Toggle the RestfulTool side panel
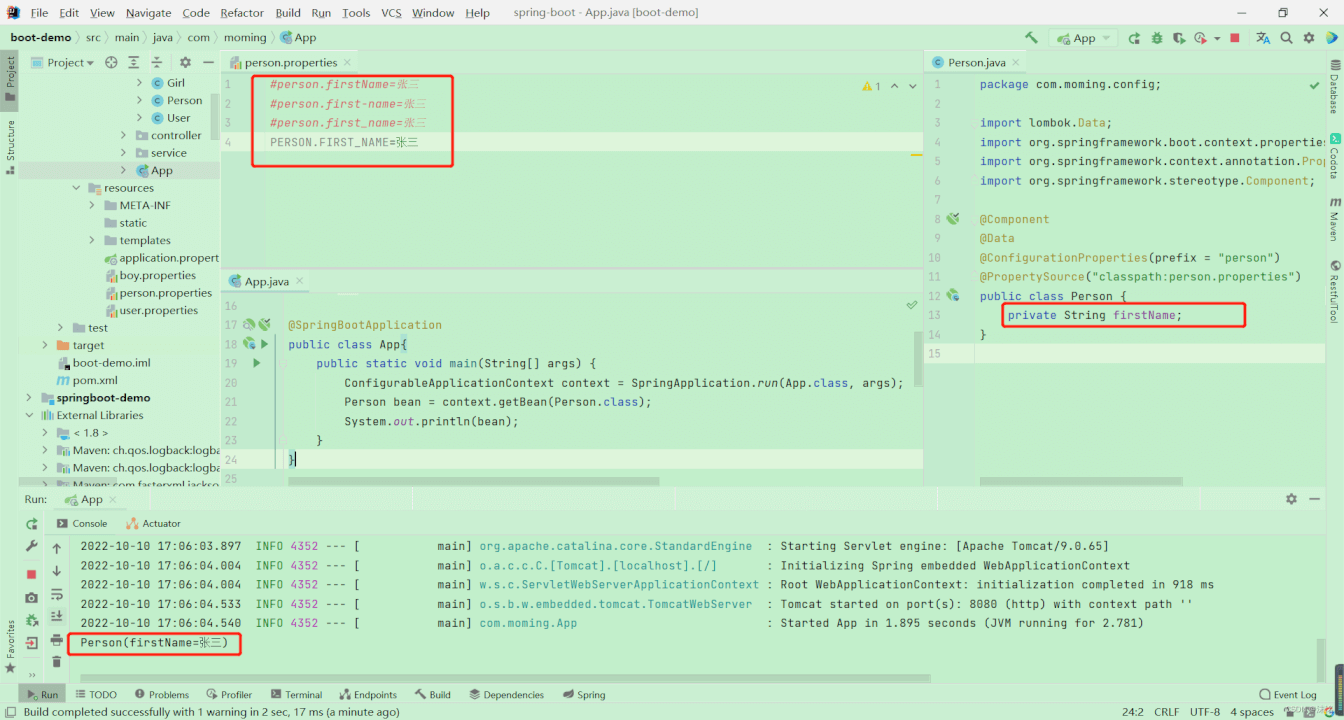1344x720 pixels. coord(1334,291)
